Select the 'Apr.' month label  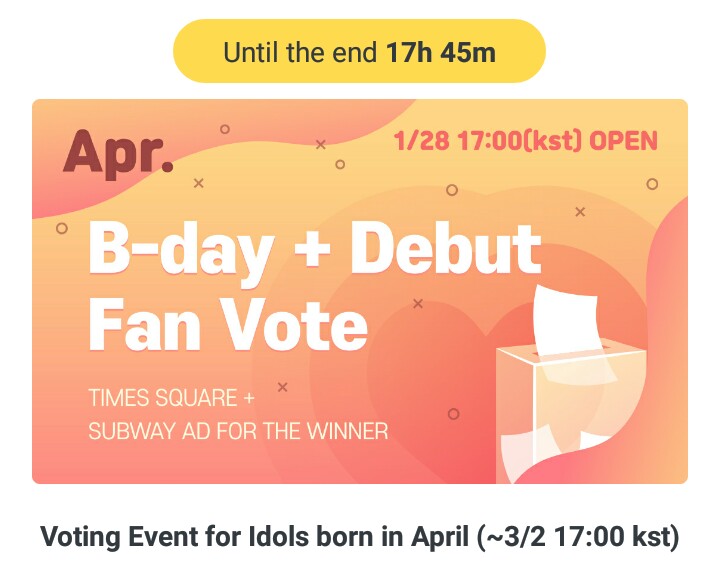(118, 152)
